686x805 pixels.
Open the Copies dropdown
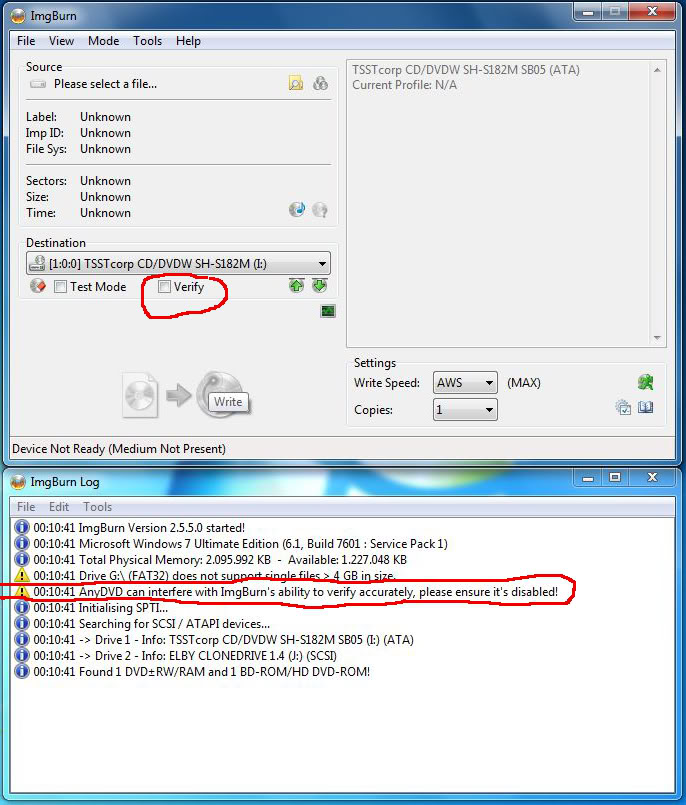coord(465,410)
